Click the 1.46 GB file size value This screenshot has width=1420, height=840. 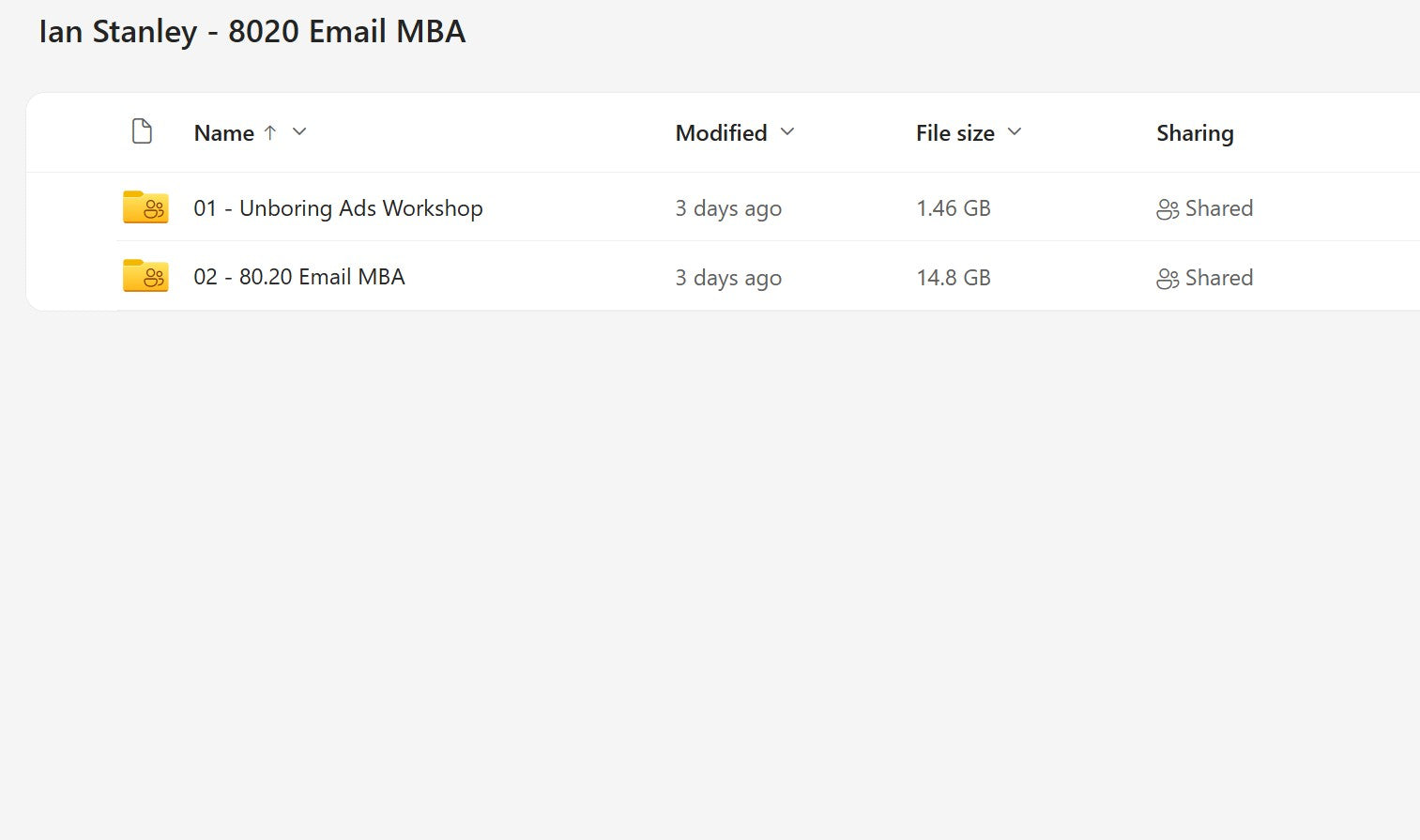tap(954, 208)
